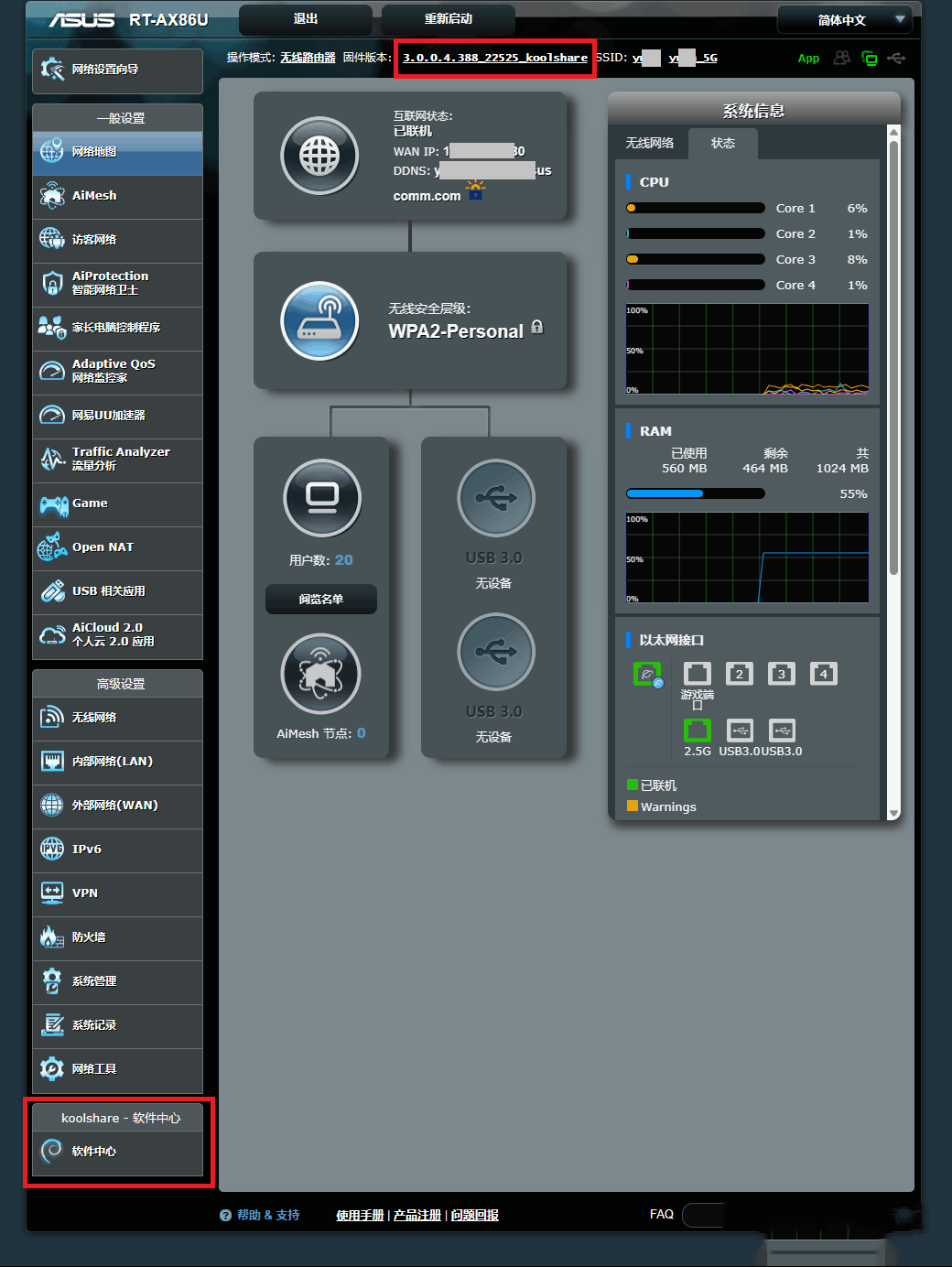Screen dimensions: 952x1267
Task: Open the koolshare software center
Action: (117, 1153)
